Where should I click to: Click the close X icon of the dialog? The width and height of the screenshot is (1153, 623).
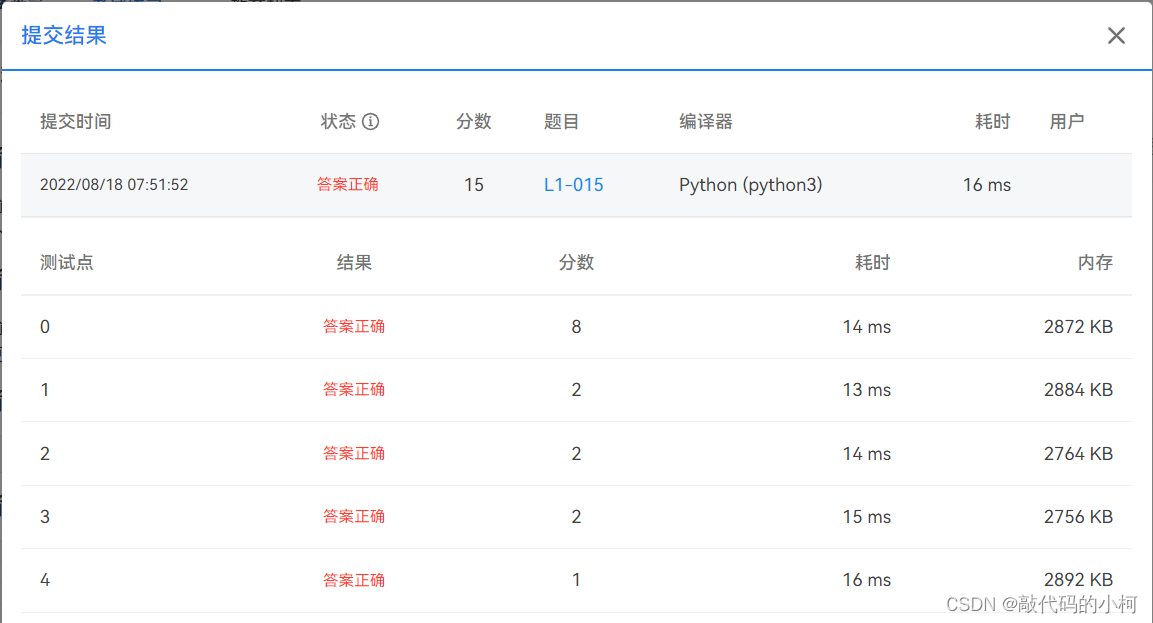[x=1116, y=35]
